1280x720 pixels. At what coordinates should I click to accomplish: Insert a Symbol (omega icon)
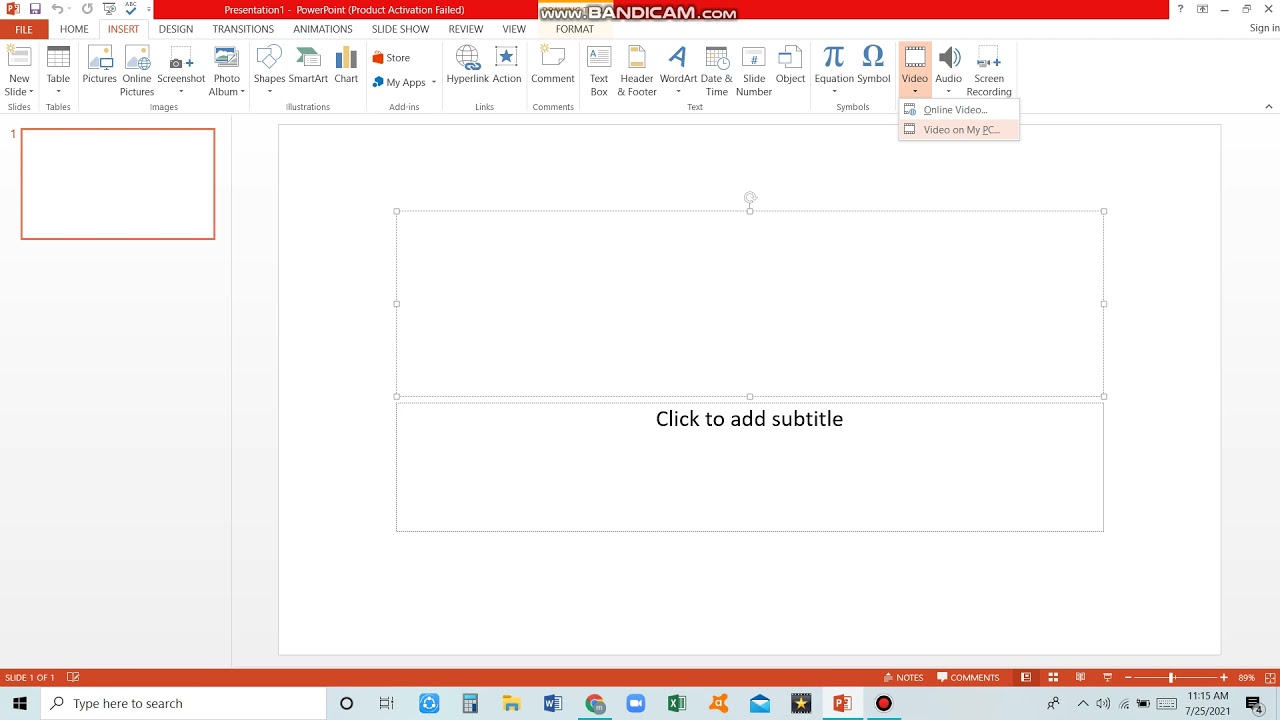pos(873,65)
